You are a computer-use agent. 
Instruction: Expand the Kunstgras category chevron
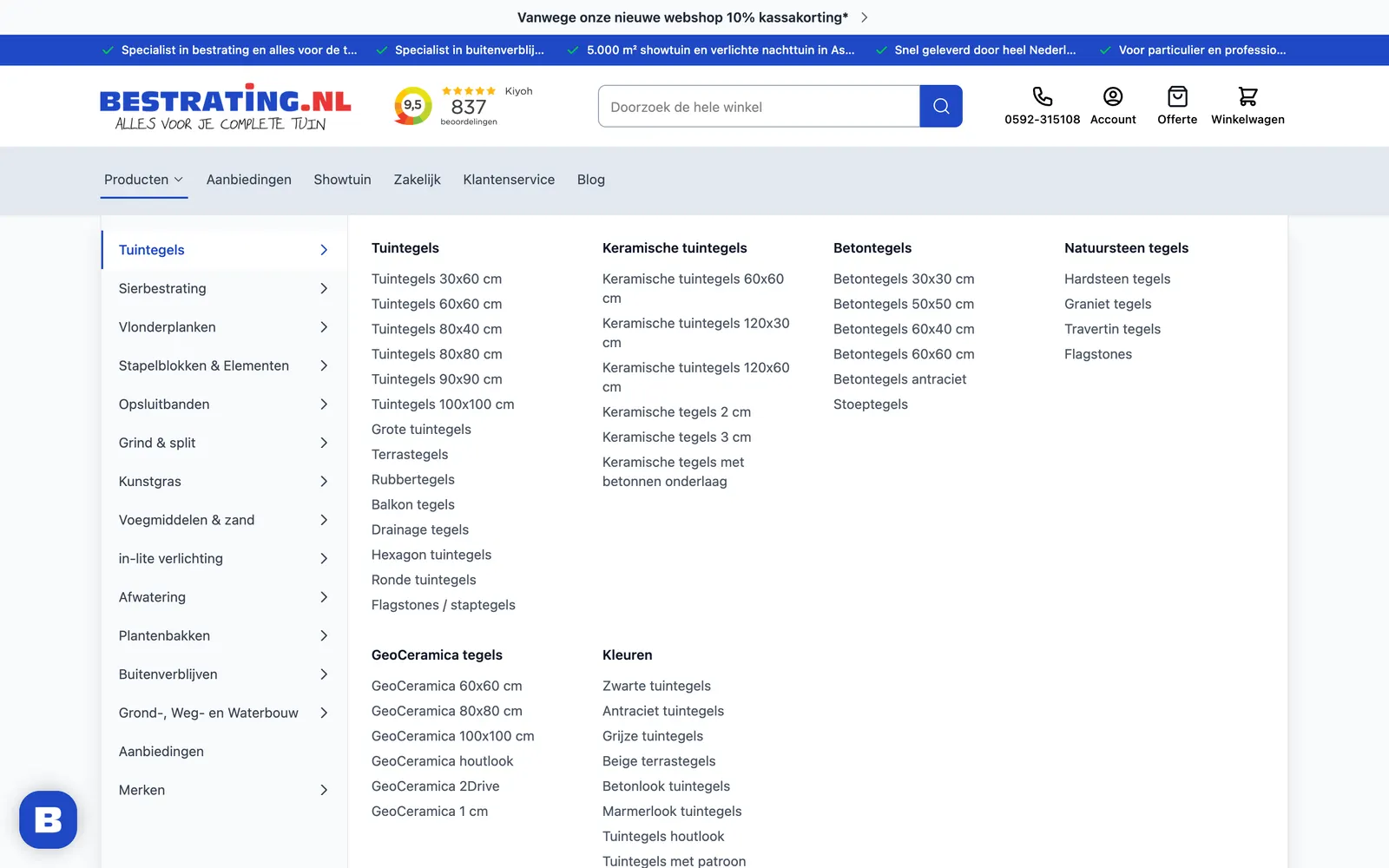324,482
